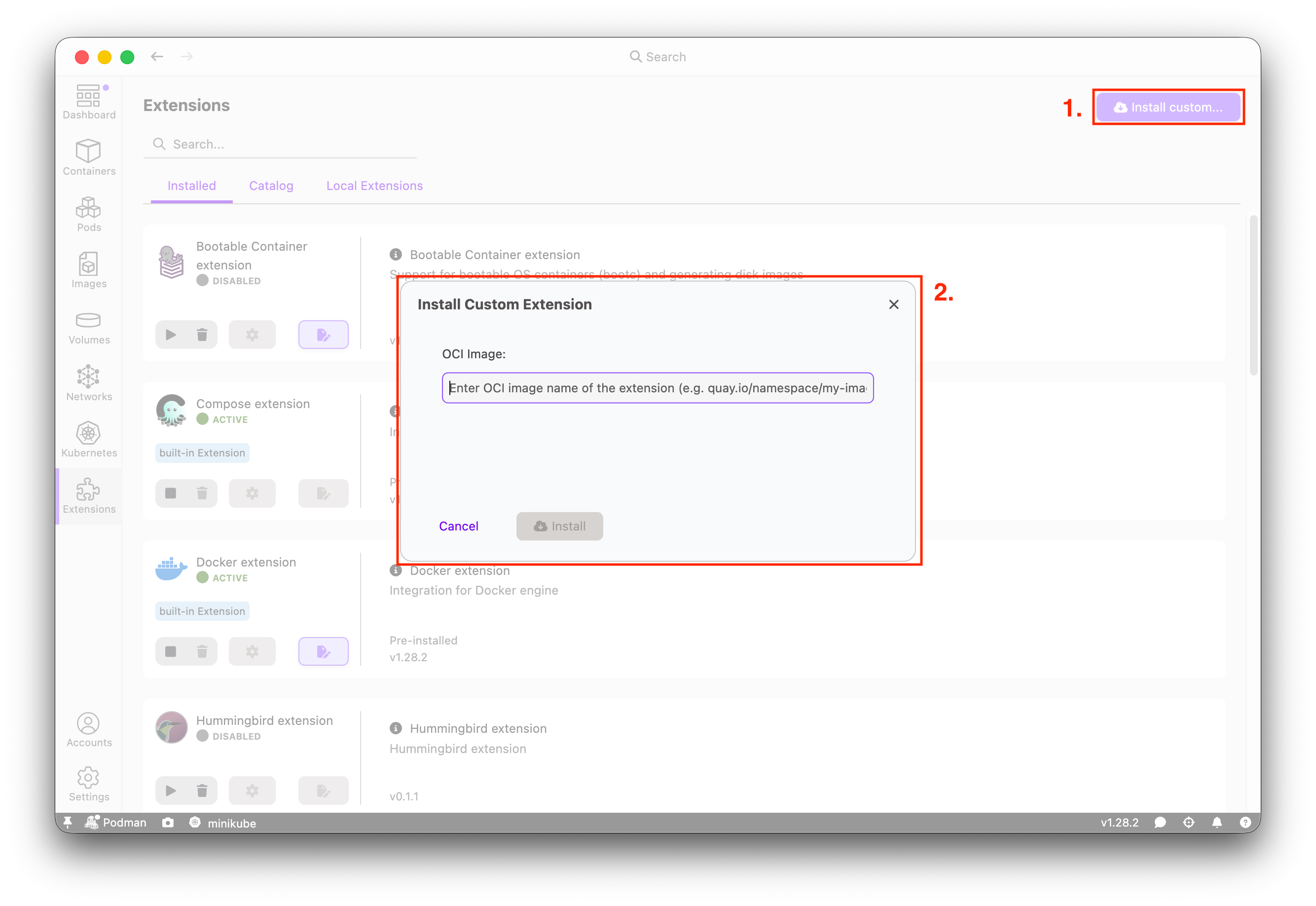Click the top Search bar
Image resolution: width=1316 pixels, height=906 pixels.
658,56
